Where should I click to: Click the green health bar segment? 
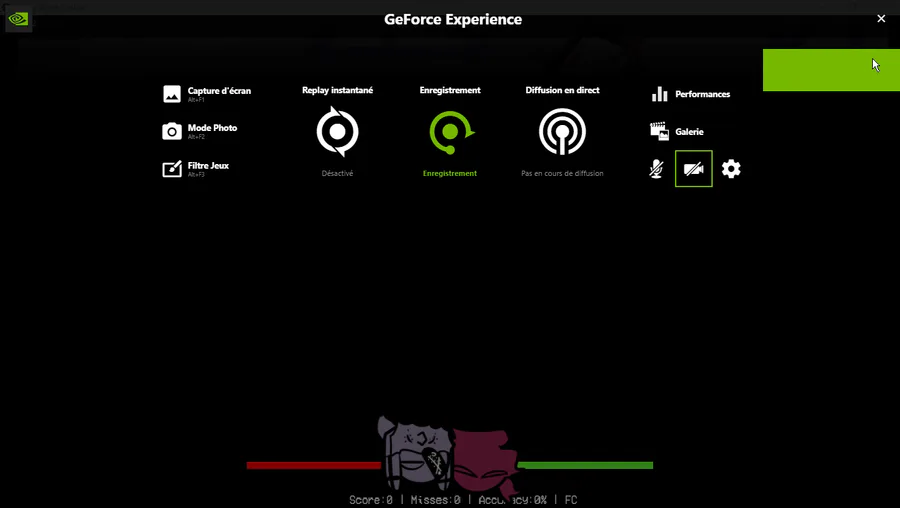coord(585,466)
